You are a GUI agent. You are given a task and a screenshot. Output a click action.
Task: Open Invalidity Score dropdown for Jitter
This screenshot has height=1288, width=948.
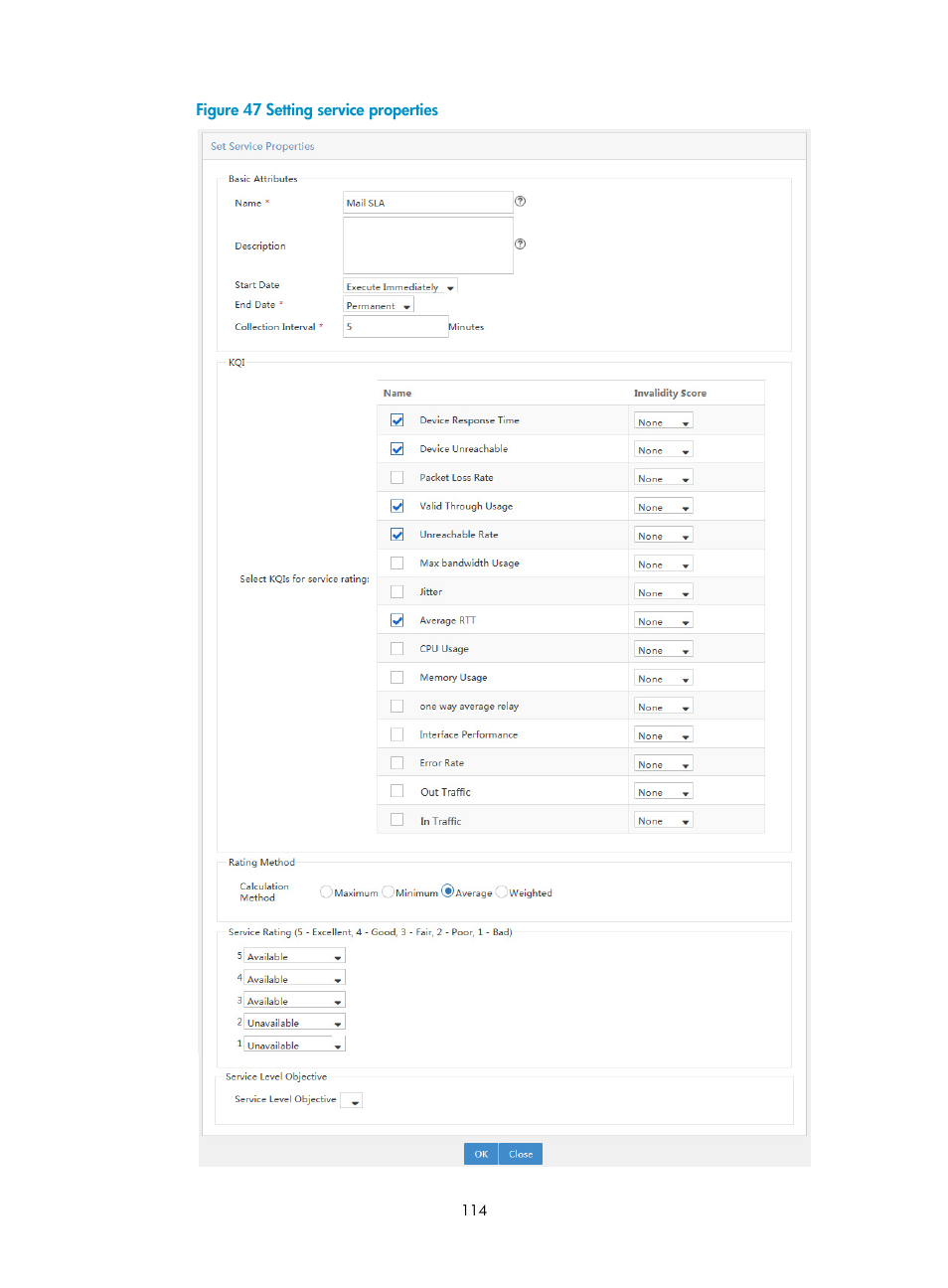pos(664,592)
